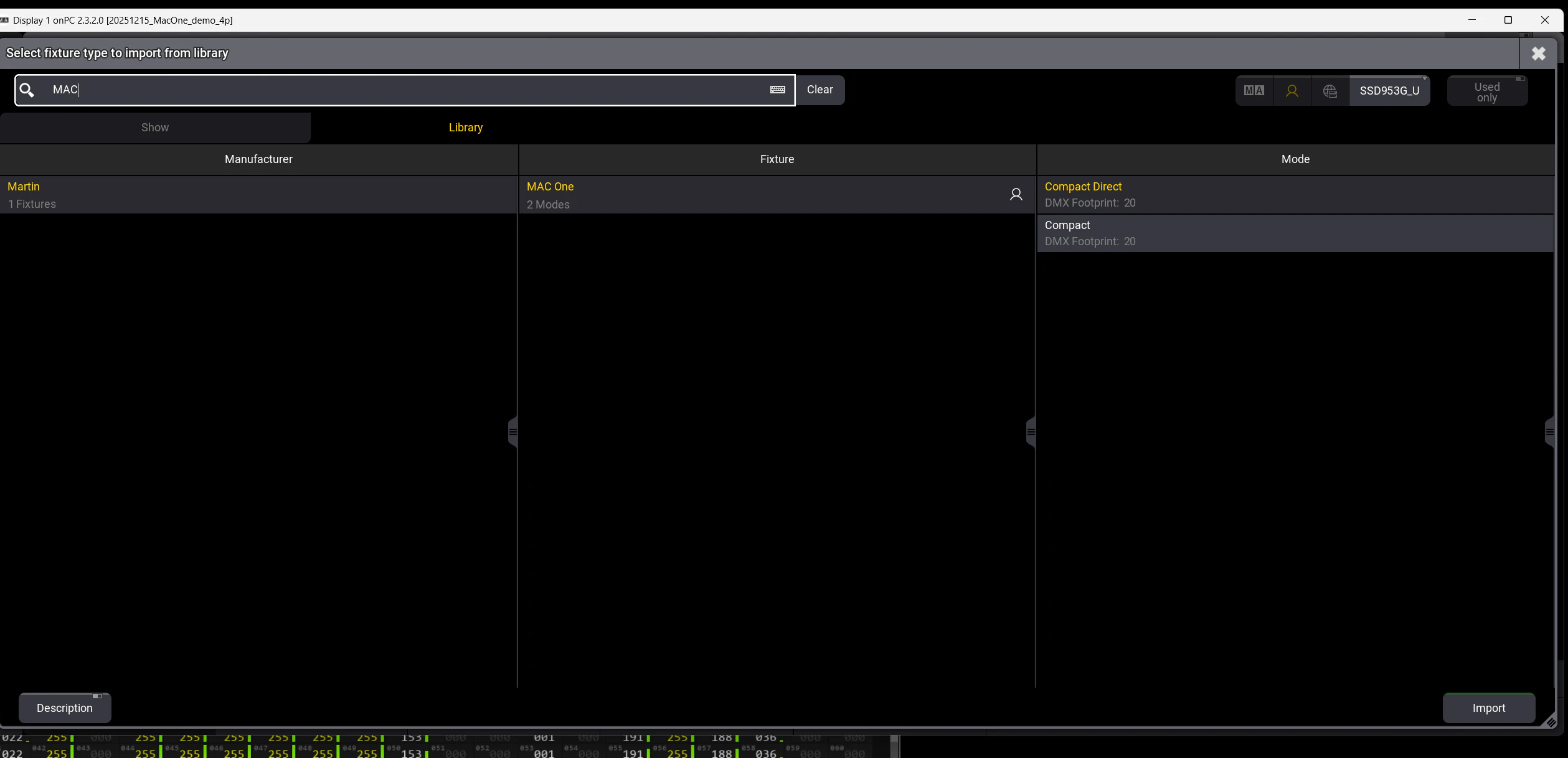Switch to the Show tab
Image resolution: width=1568 pixels, height=758 pixels.
tap(155, 128)
